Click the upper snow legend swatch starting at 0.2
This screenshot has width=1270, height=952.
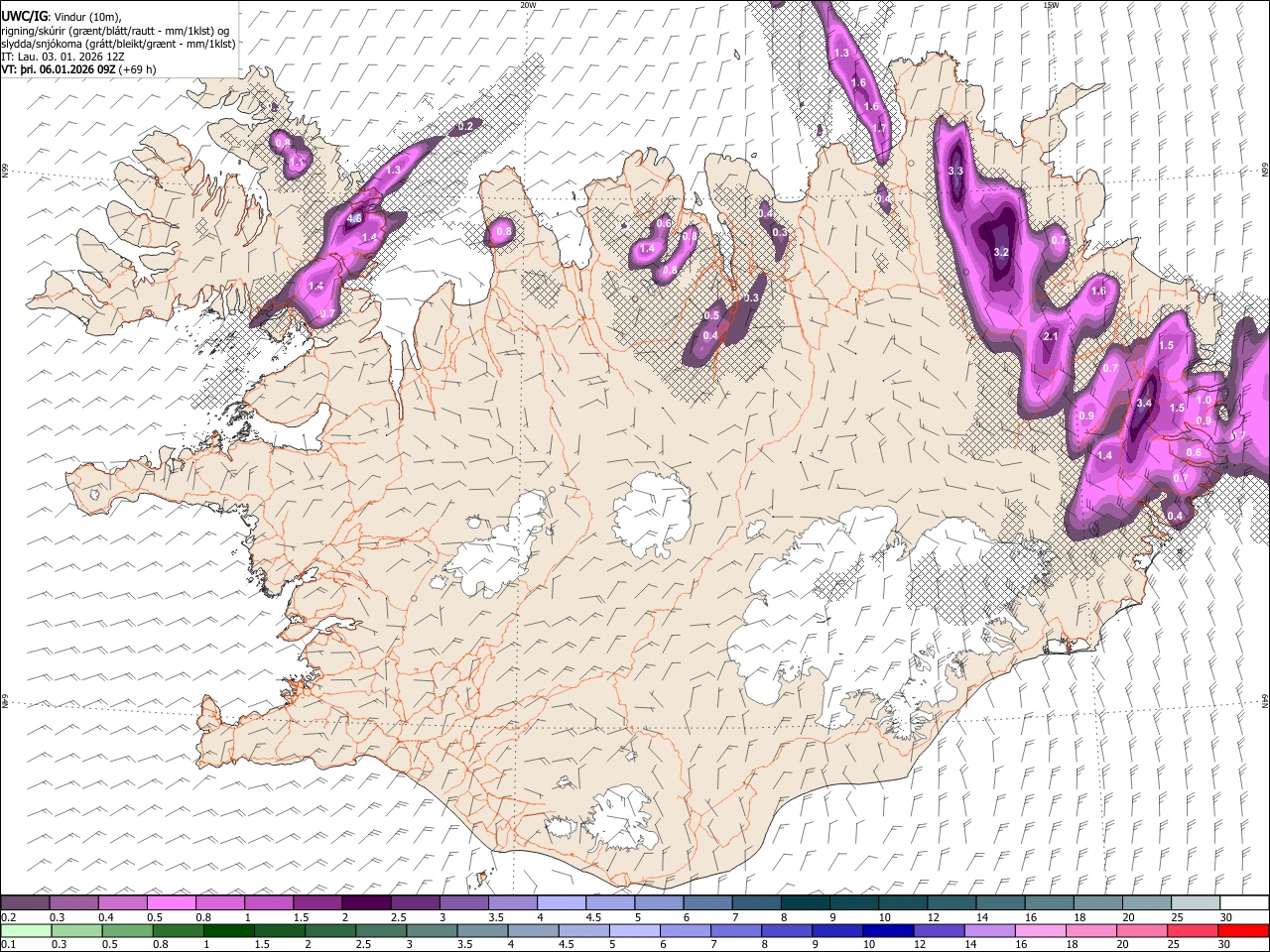click(25, 902)
